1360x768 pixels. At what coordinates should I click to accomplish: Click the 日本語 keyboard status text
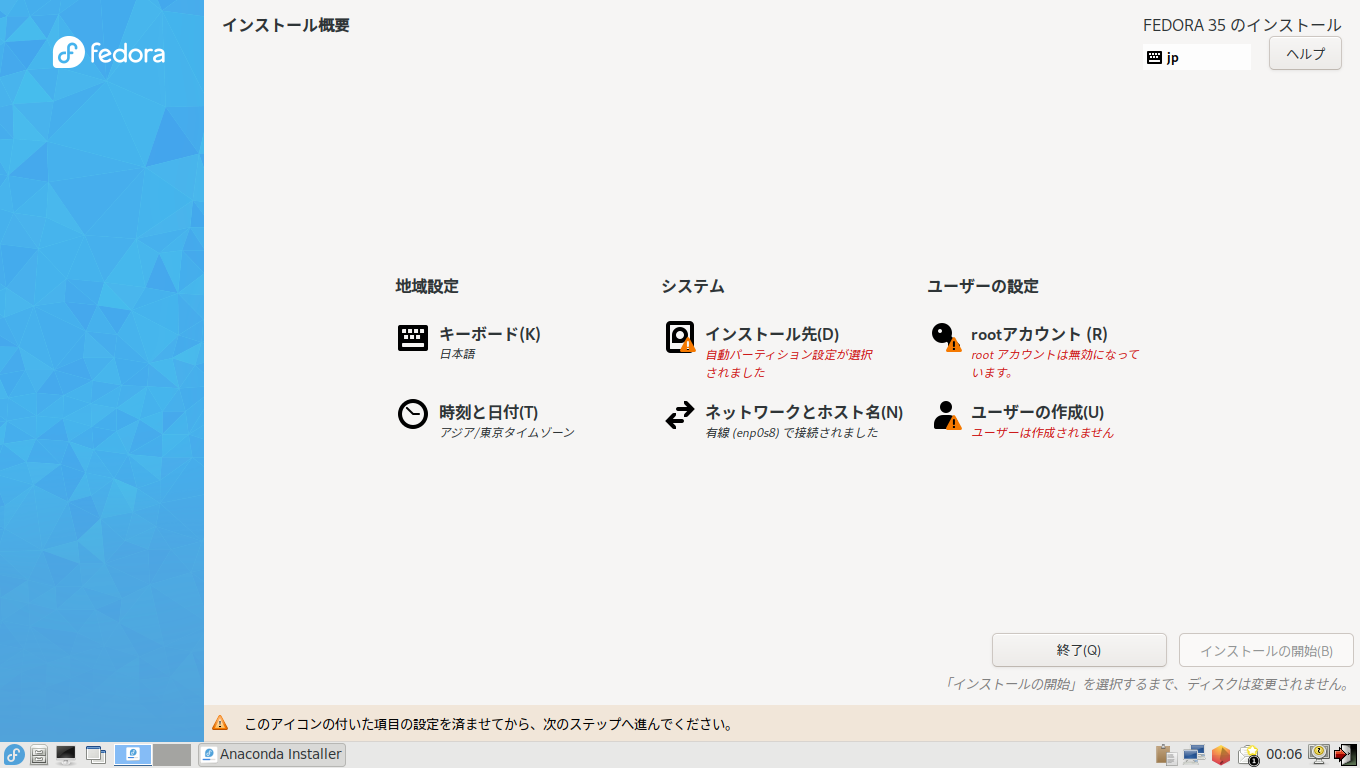click(457, 354)
